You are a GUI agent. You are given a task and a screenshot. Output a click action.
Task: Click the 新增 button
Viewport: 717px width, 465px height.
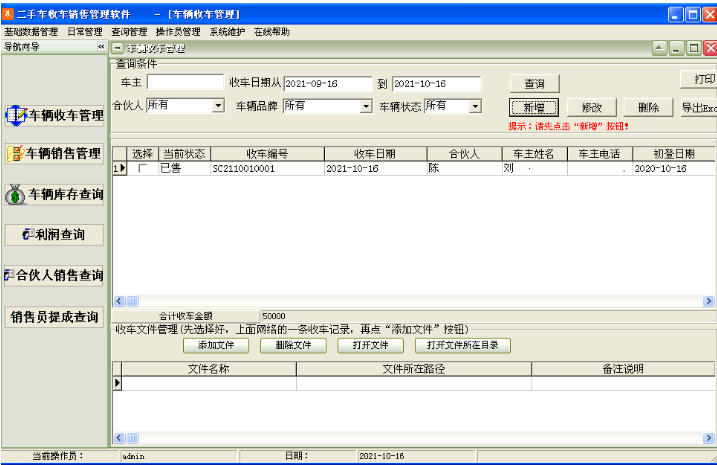(534, 108)
